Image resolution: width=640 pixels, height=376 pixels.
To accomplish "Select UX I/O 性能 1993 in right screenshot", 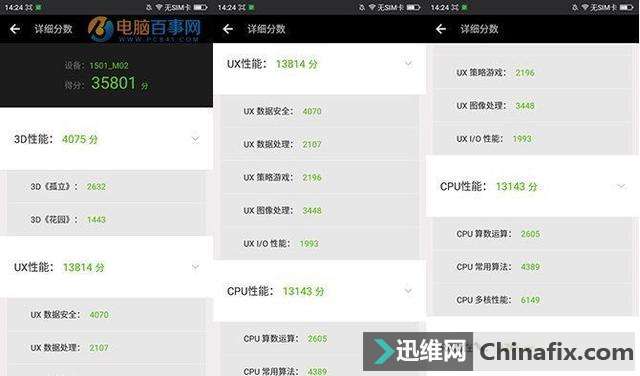I will pos(533,139).
